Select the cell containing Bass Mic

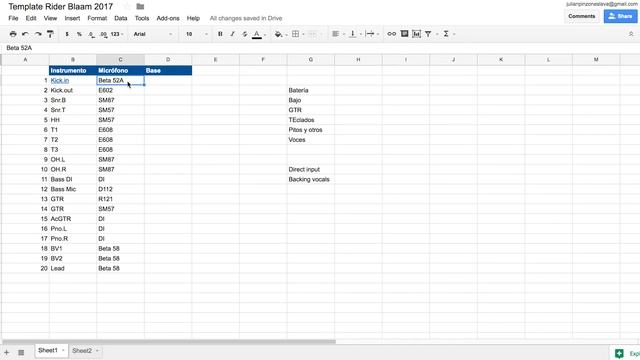point(73,189)
